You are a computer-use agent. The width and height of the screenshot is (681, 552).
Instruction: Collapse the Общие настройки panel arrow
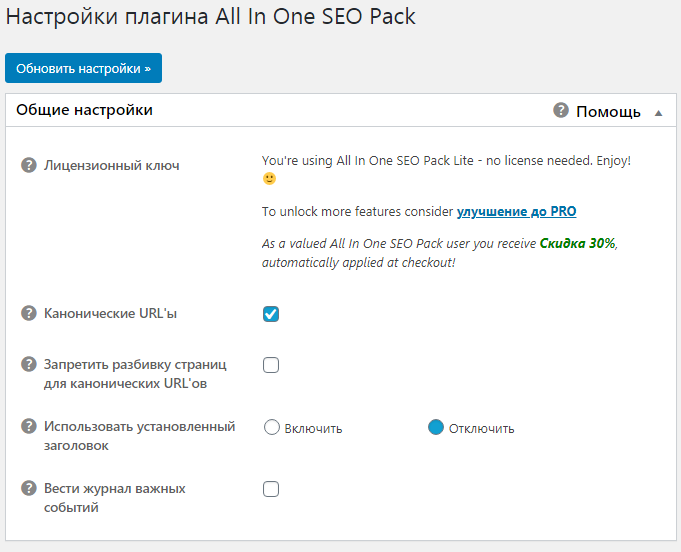tap(658, 113)
